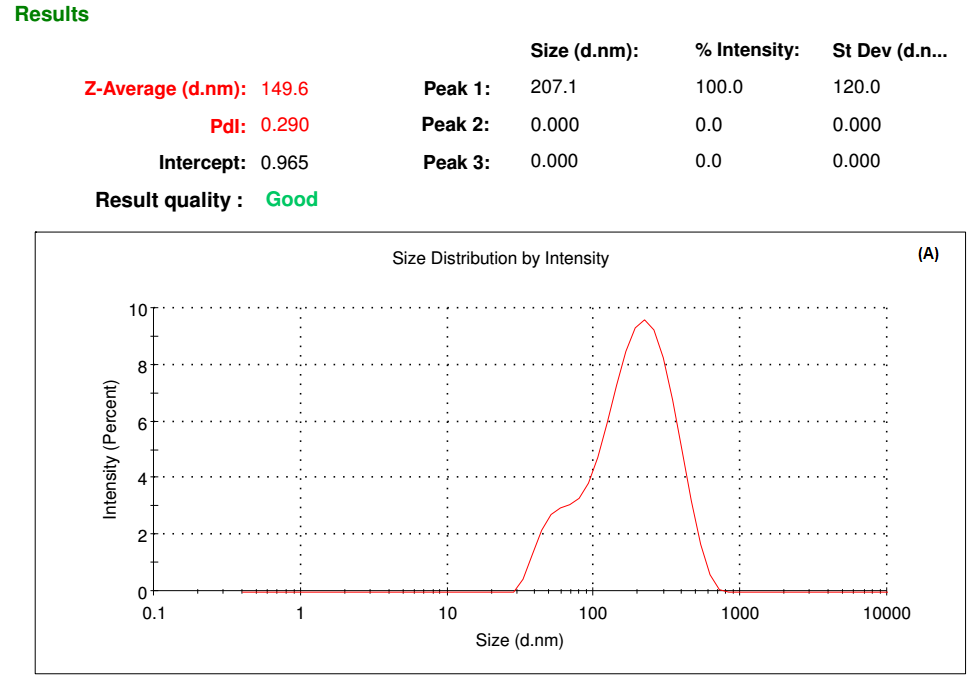Screen dimensions: 978x682
Task: Click the green Good result quality
Action: coord(291,199)
